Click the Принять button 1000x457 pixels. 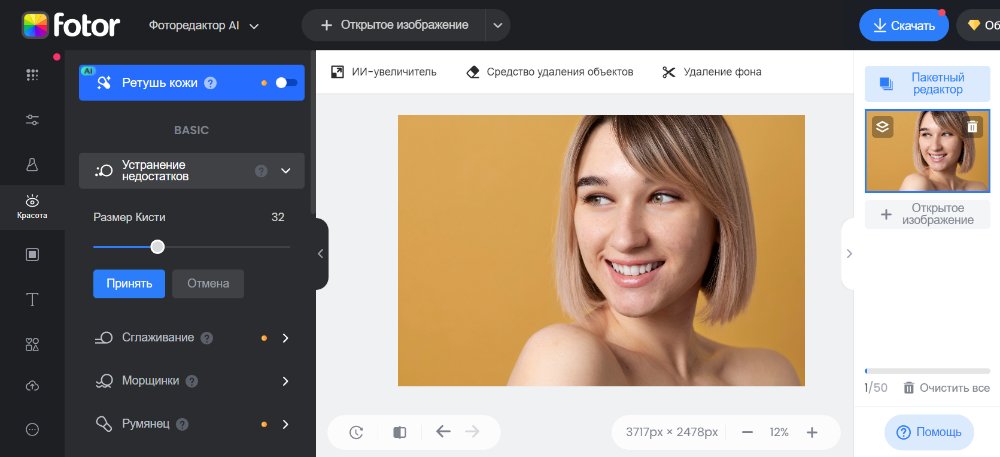(129, 284)
